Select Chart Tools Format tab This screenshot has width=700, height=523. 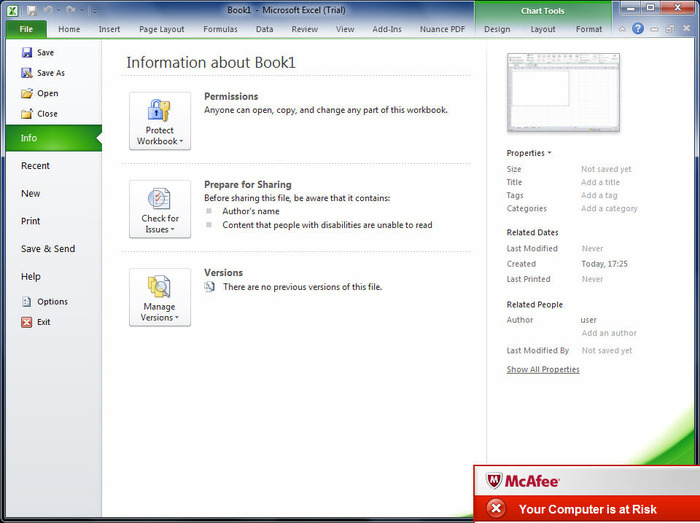pyautogui.click(x=589, y=29)
